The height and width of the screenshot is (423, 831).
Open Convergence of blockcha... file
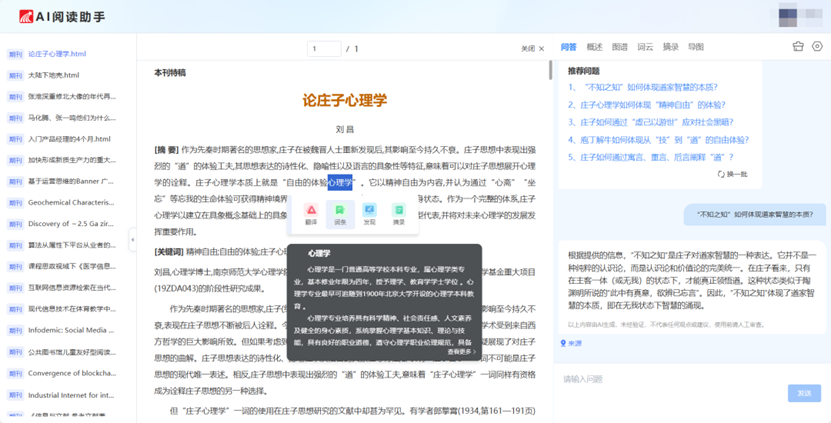coord(72,373)
